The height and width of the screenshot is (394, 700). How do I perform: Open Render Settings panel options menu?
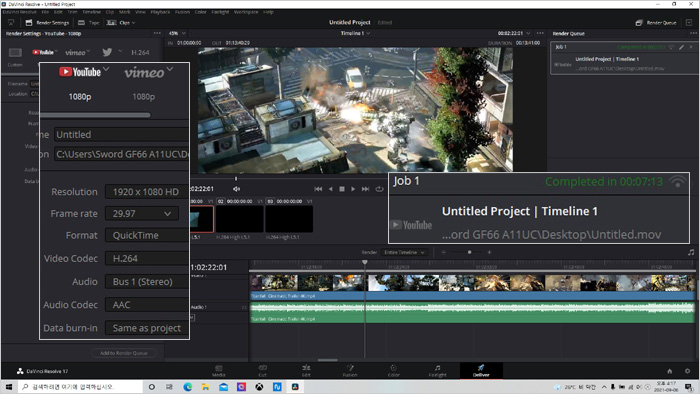pos(157,33)
